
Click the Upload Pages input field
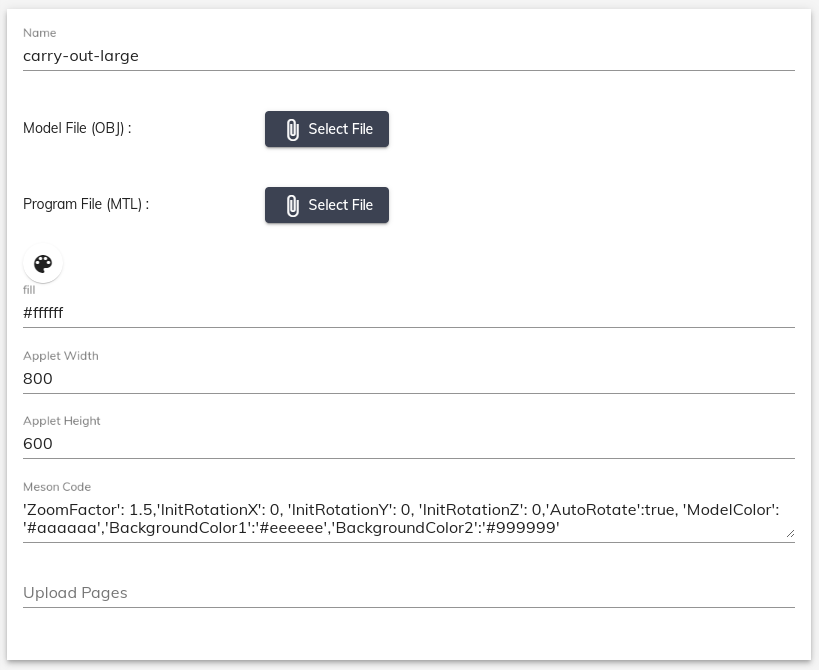click(x=409, y=593)
